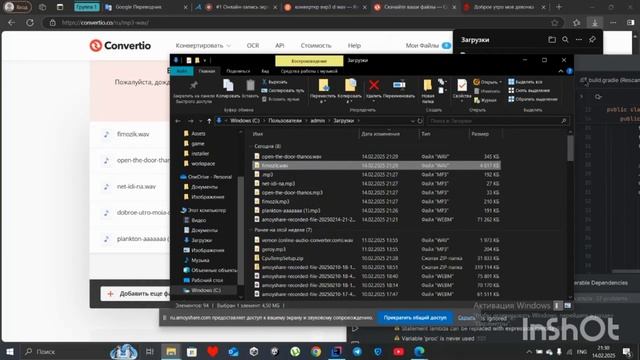Viewport: 640px width, 360px height.
Task: Click the Properties (Свойства) checkmark icon
Action: coord(462,85)
